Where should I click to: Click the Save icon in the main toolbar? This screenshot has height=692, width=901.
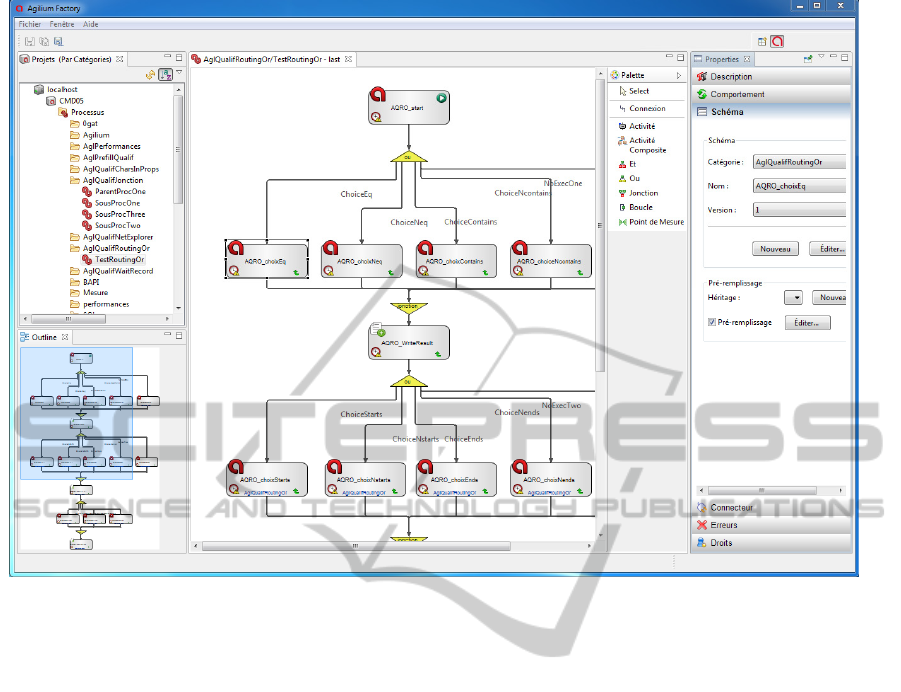(29, 41)
